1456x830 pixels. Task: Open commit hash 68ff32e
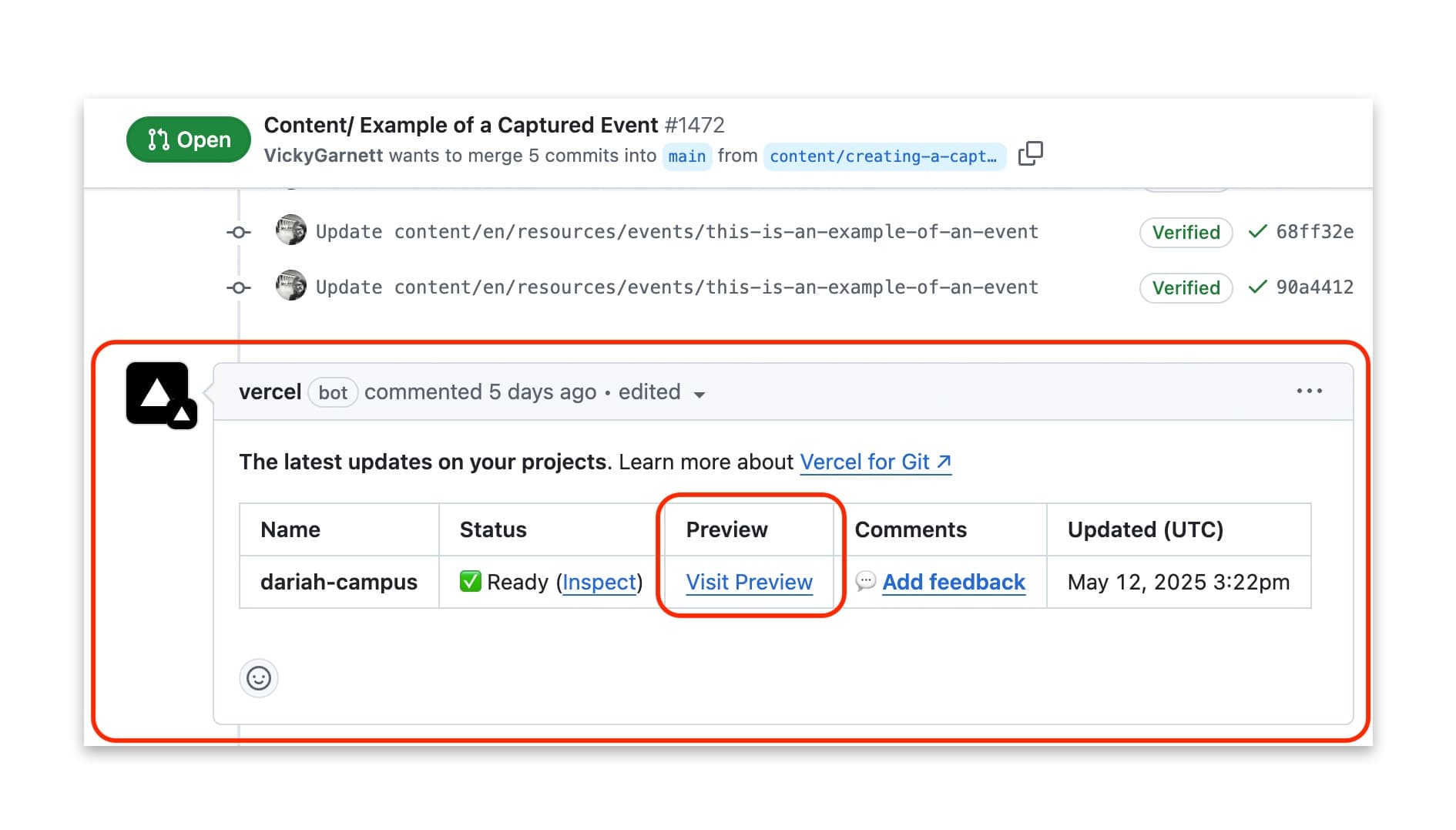coord(1314,232)
